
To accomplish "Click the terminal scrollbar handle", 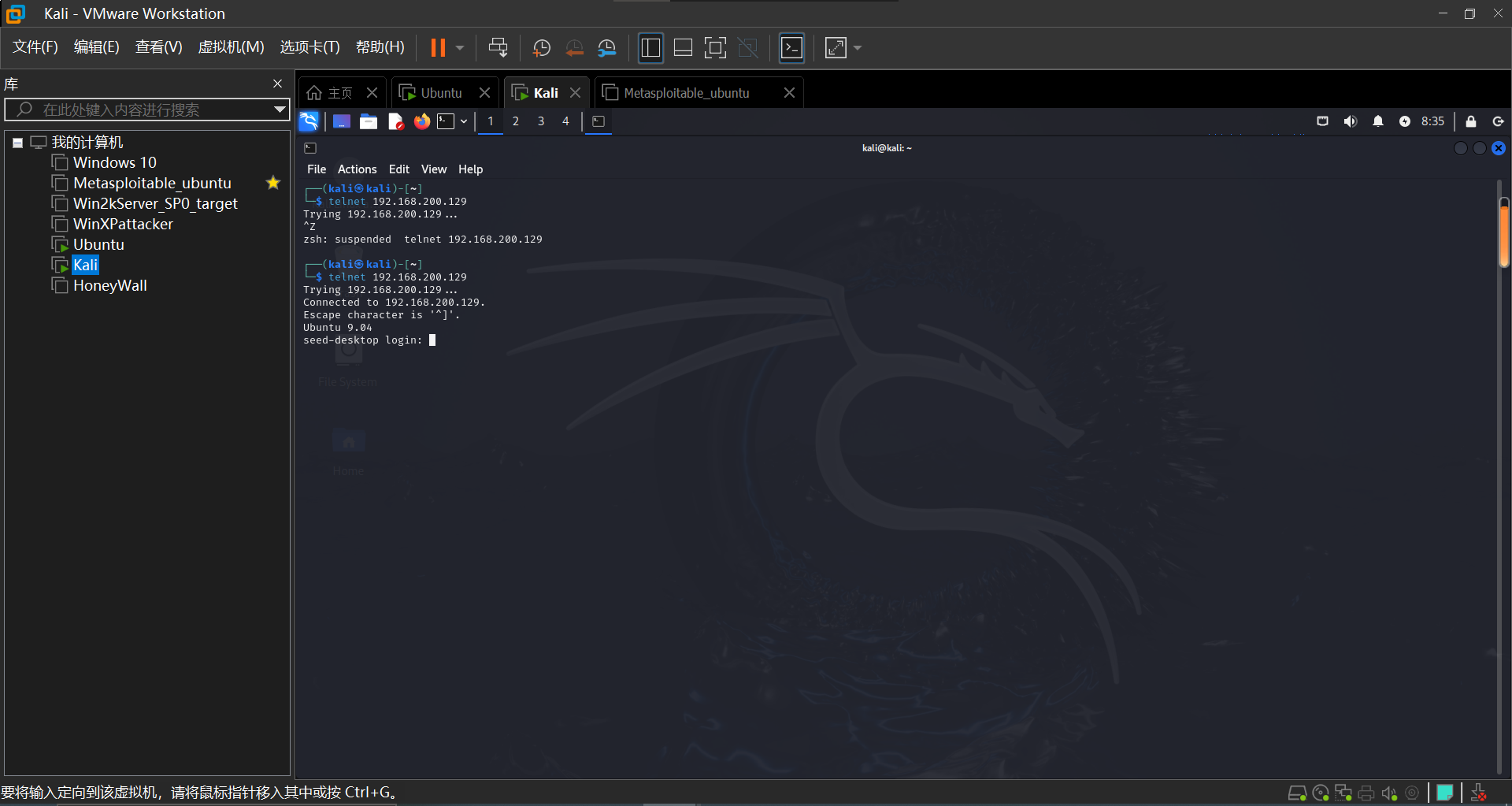I will pos(1504,232).
